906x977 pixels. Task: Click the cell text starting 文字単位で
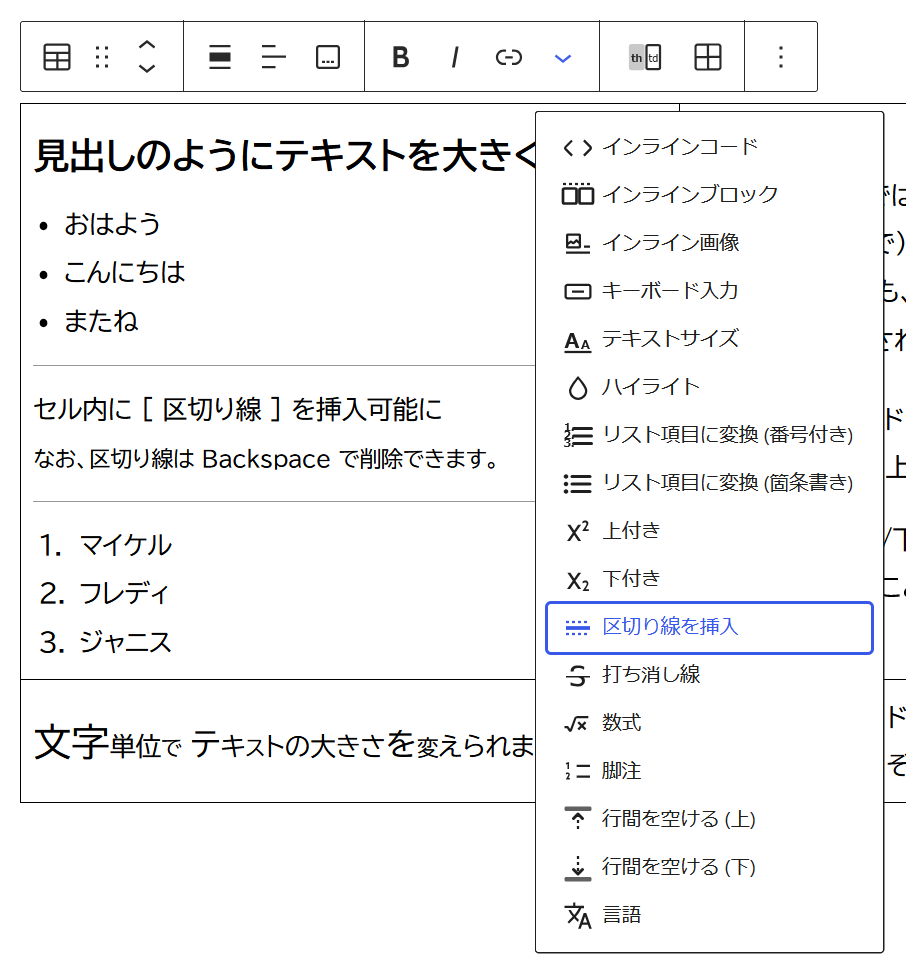click(x=285, y=743)
